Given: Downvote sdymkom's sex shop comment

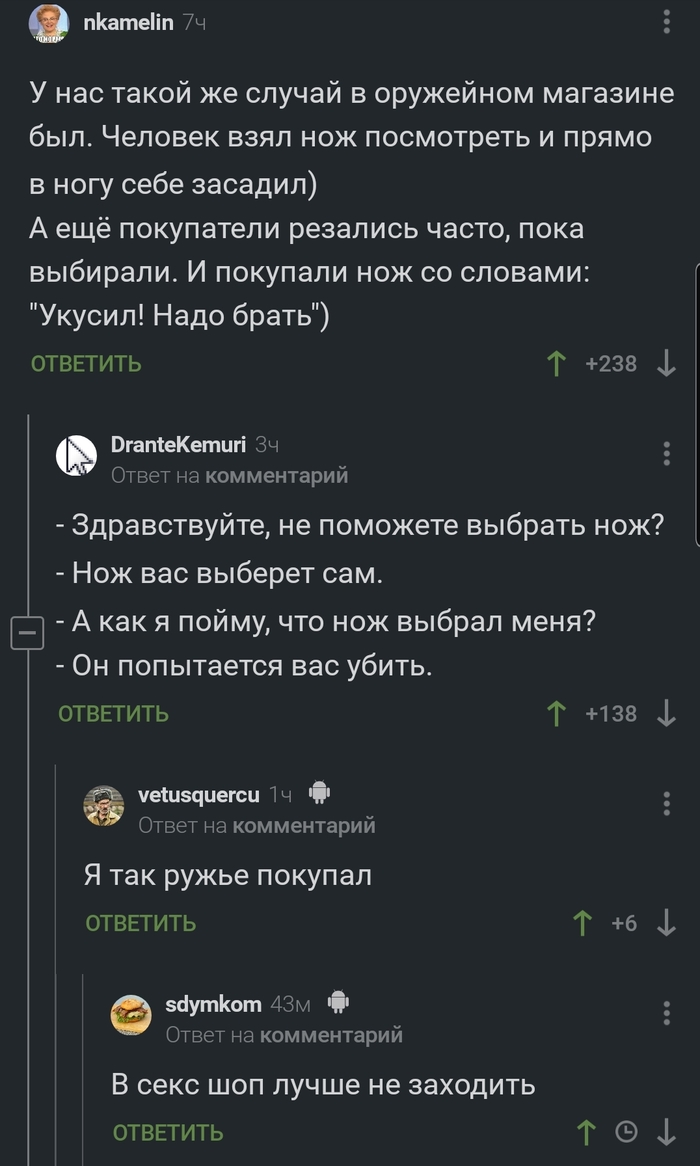Looking at the screenshot, I should coord(666,1131).
